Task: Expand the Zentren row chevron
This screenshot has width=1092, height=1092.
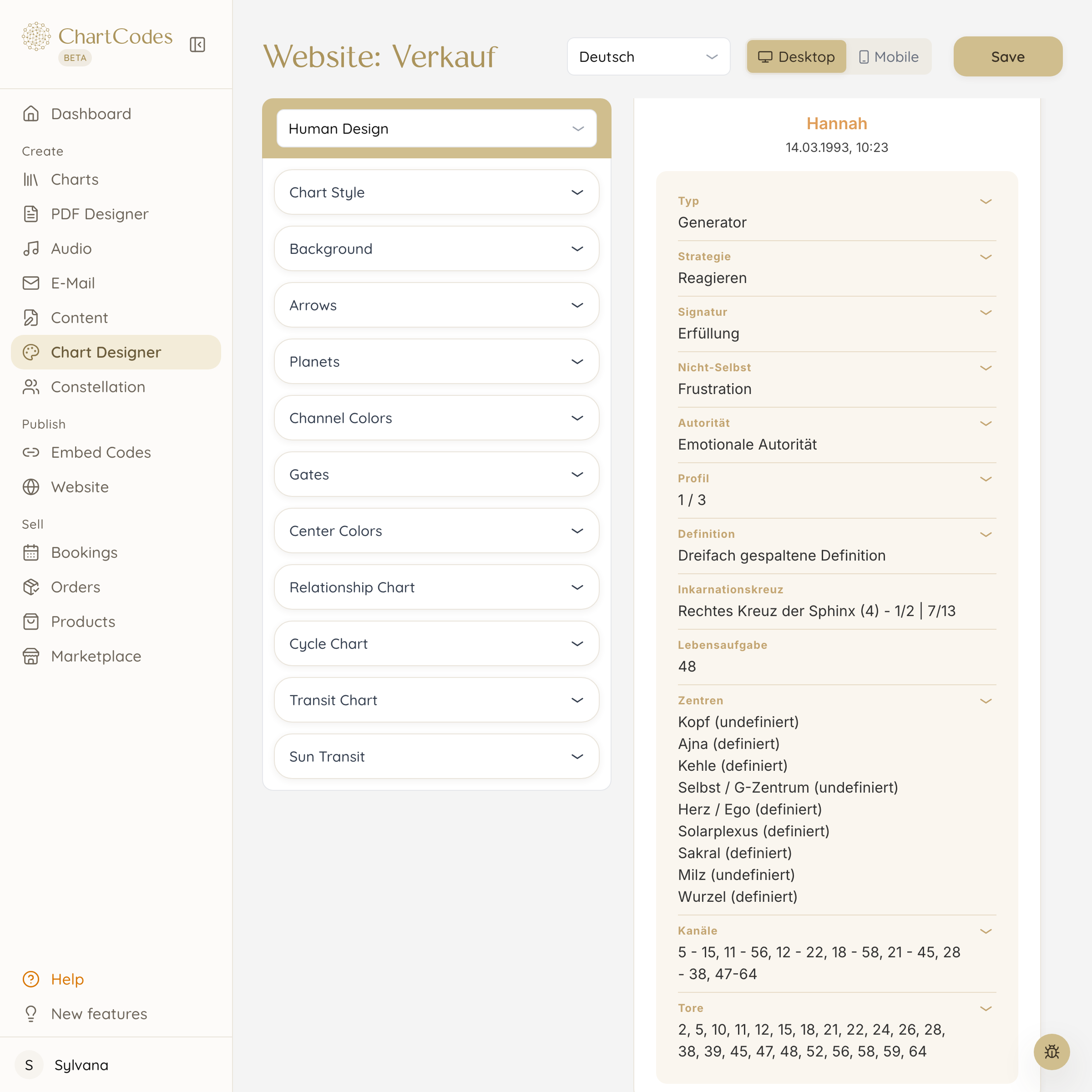Action: tap(986, 700)
